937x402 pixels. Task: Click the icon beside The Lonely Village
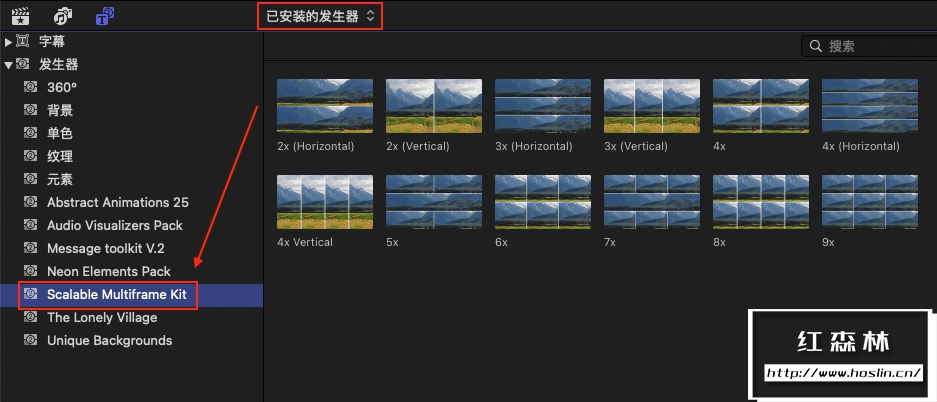tap(30, 317)
